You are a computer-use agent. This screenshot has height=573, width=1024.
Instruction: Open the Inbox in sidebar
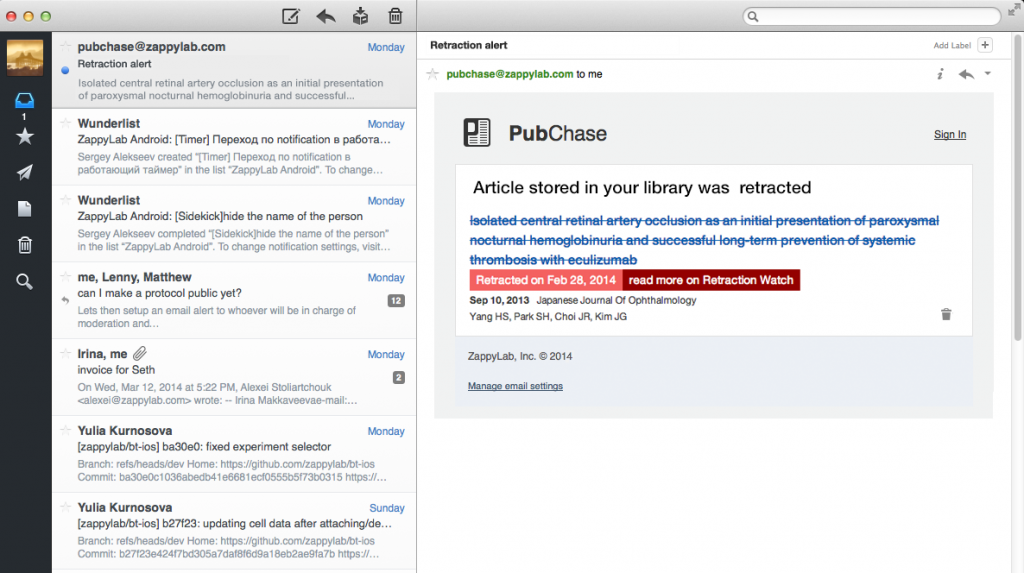pyautogui.click(x=24, y=100)
